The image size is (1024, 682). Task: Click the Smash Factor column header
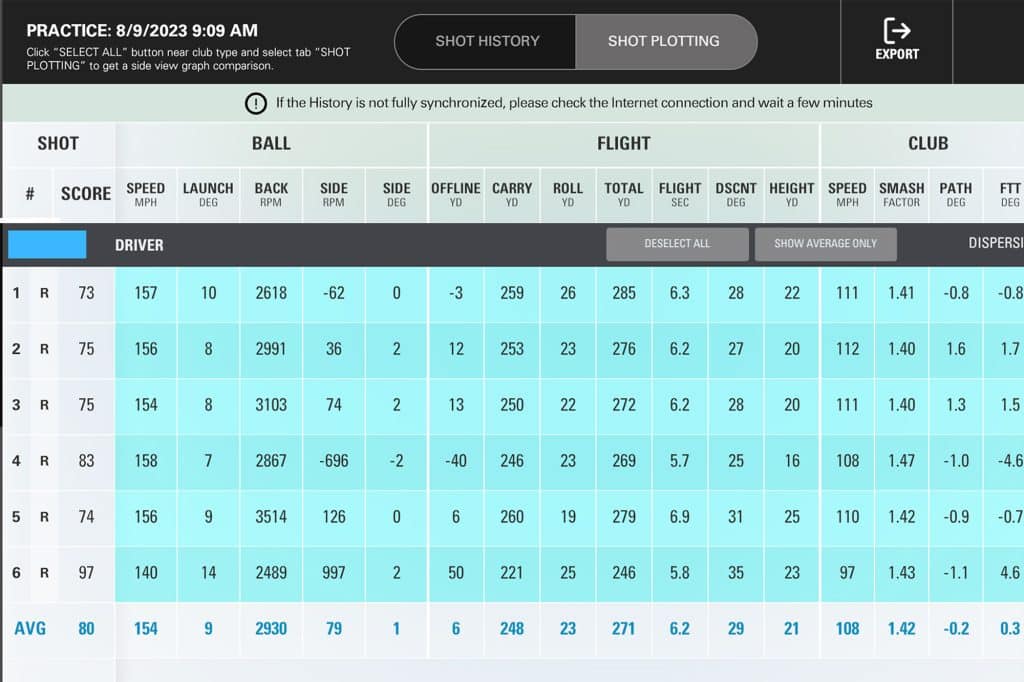[901, 194]
